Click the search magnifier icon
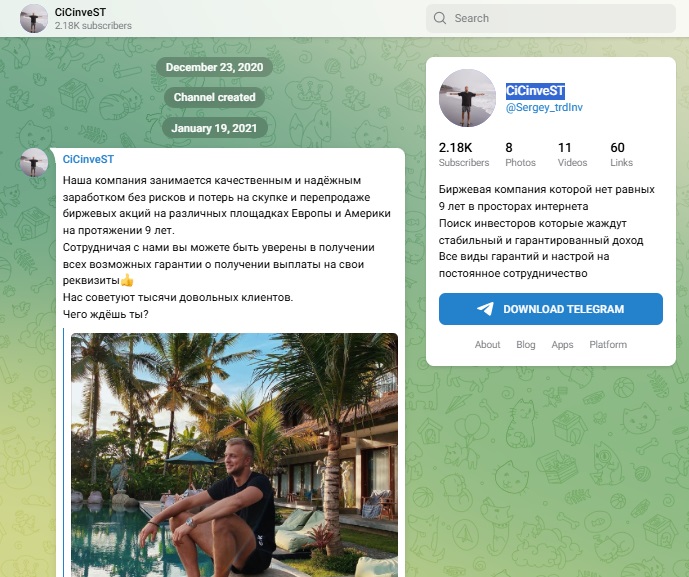The height and width of the screenshot is (577, 689). (441, 18)
